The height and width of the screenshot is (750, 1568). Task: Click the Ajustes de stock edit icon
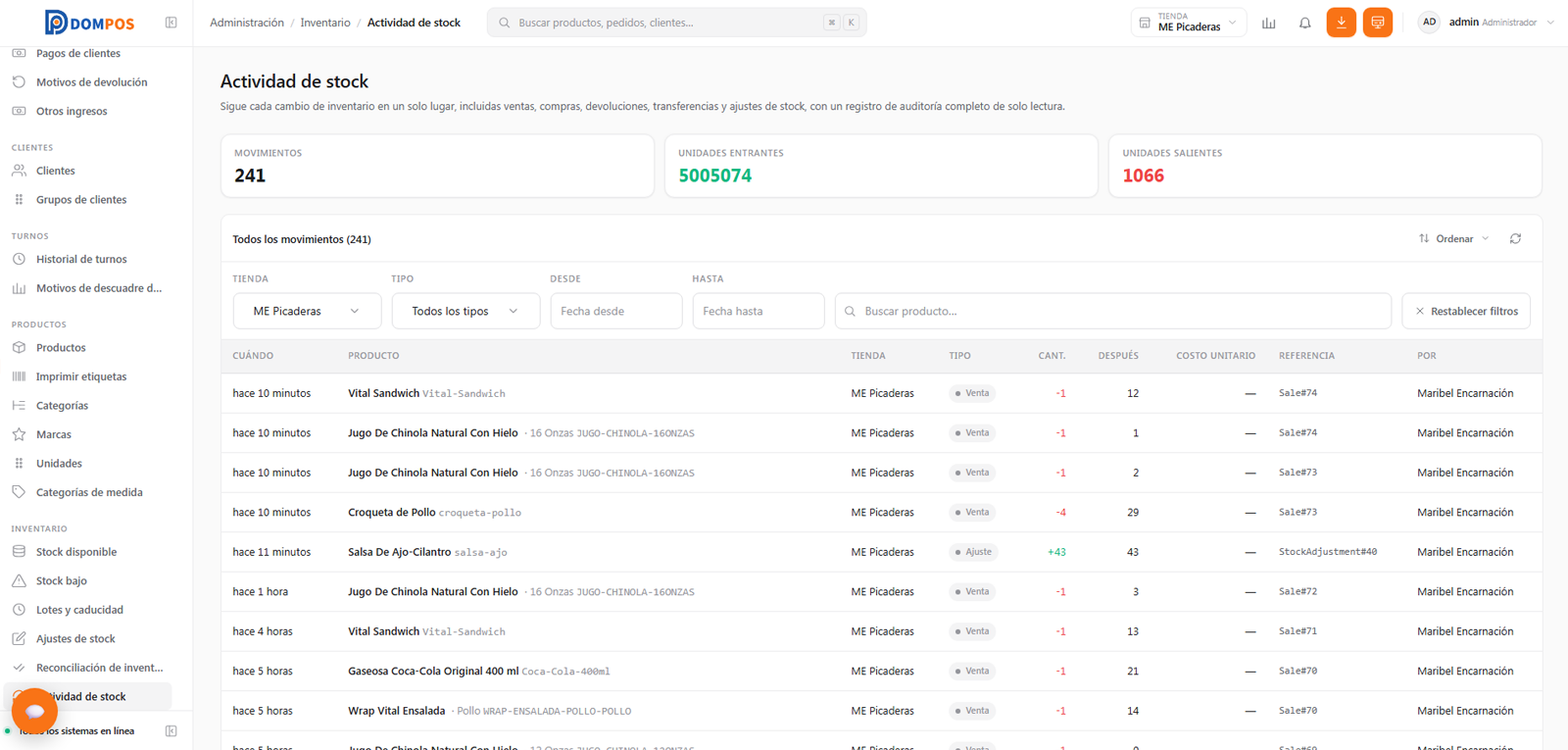point(19,638)
